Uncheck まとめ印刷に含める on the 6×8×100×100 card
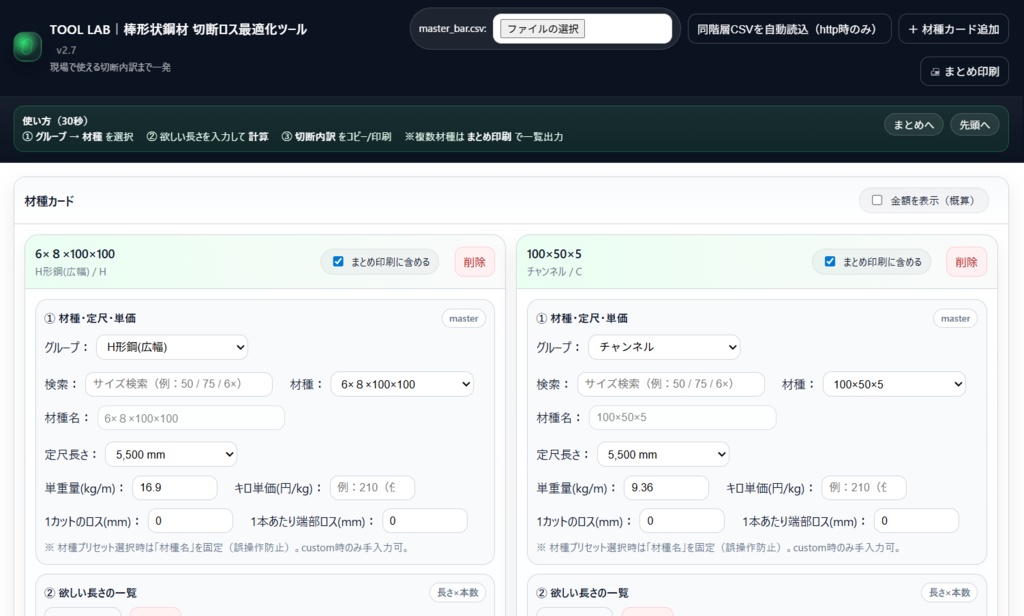1024x616 pixels. [340, 261]
